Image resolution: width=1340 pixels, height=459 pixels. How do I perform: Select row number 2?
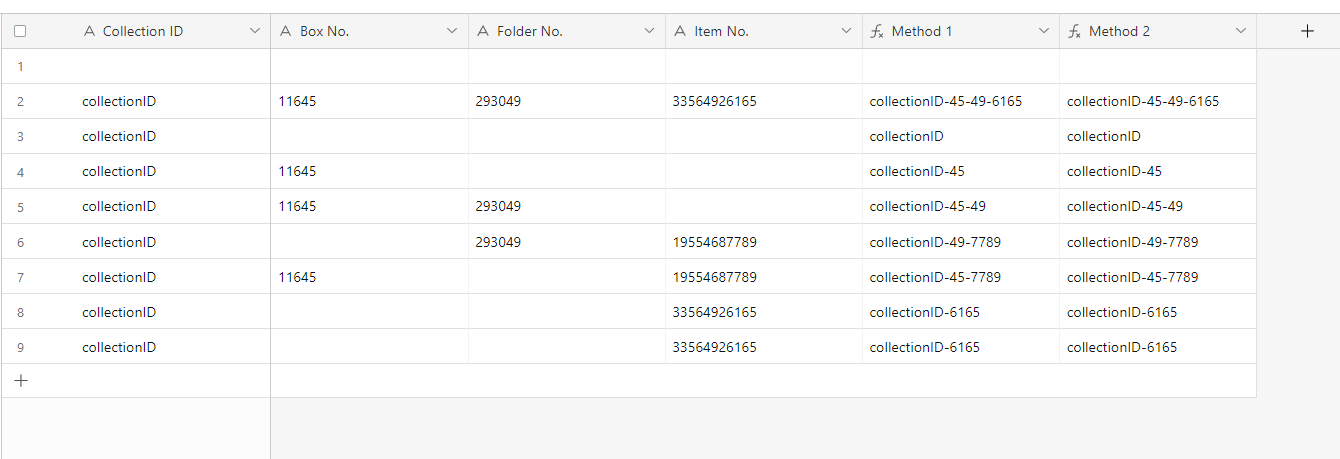20,102
